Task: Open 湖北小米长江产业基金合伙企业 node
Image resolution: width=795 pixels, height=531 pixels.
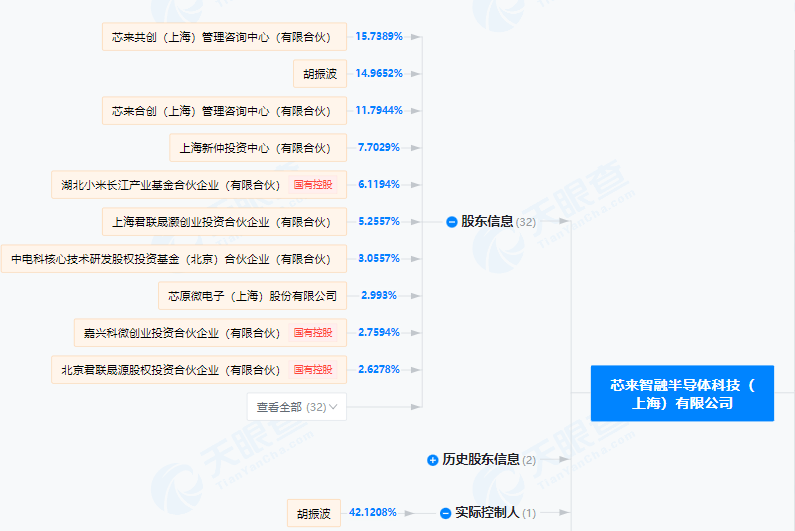Action: pos(170,185)
